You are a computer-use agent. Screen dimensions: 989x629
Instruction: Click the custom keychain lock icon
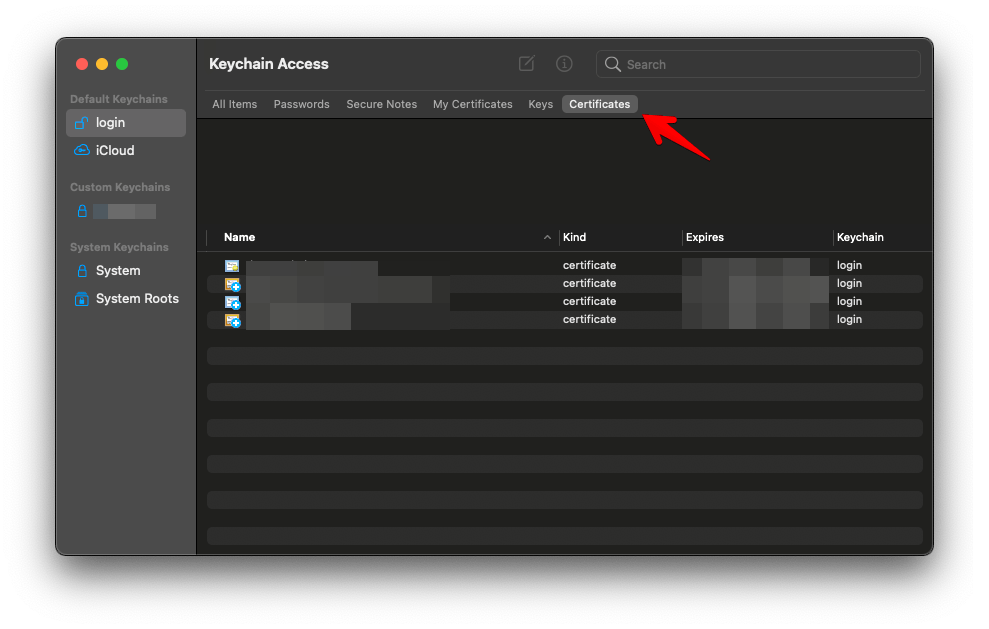coord(82,211)
